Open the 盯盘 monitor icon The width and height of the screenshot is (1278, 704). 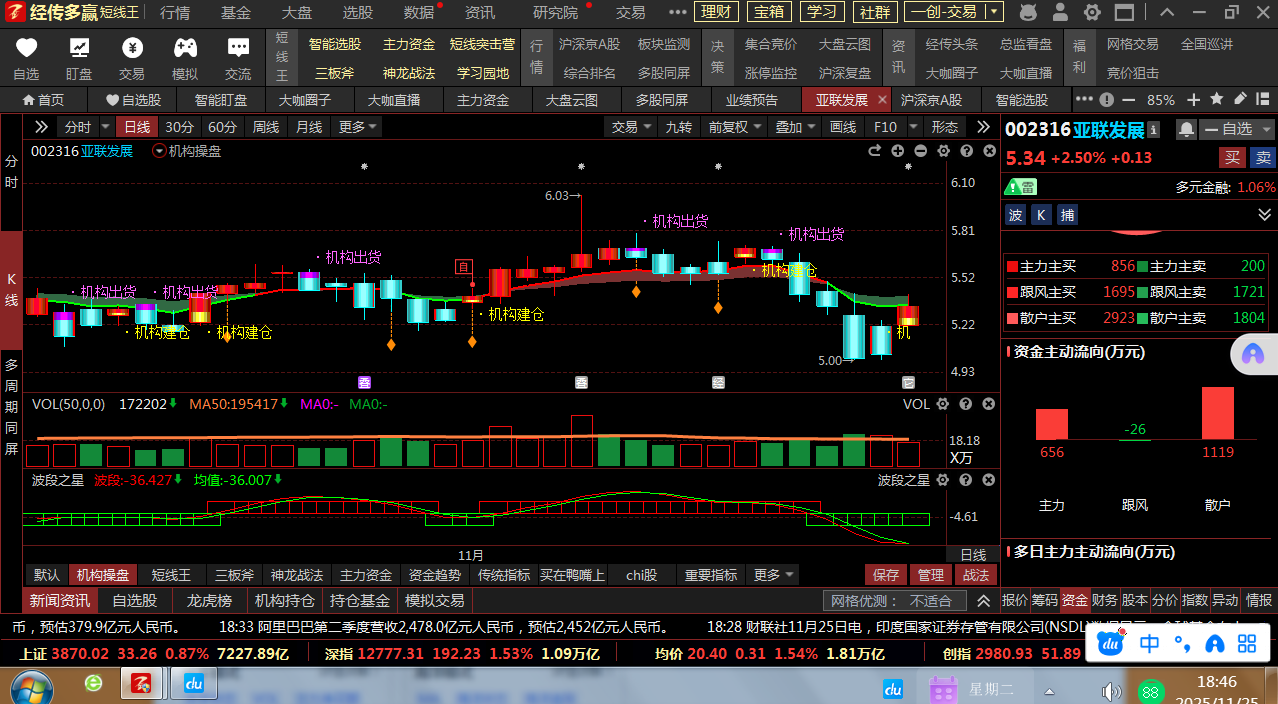[x=79, y=48]
